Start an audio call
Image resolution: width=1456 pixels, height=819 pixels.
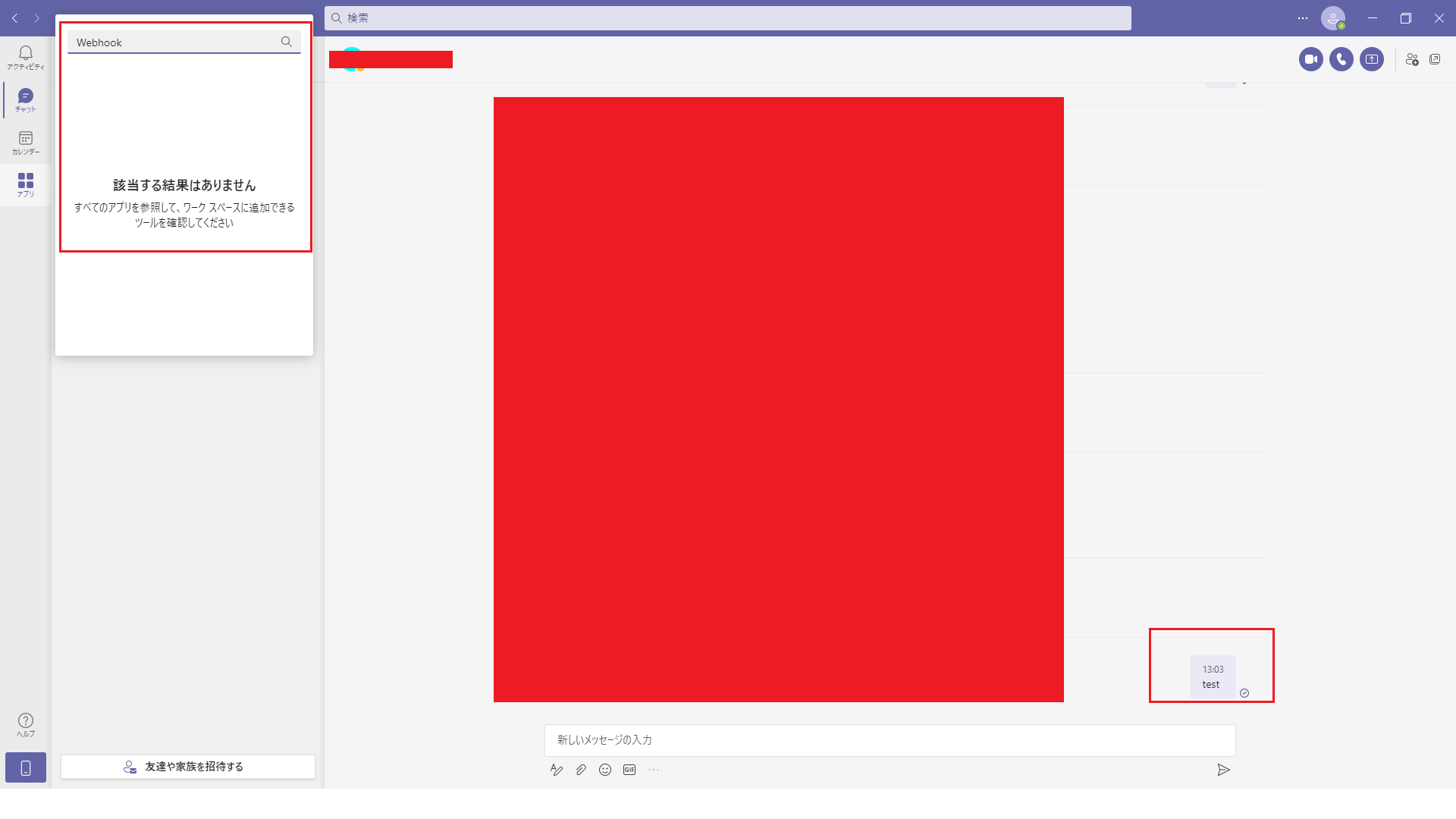pyautogui.click(x=1340, y=58)
